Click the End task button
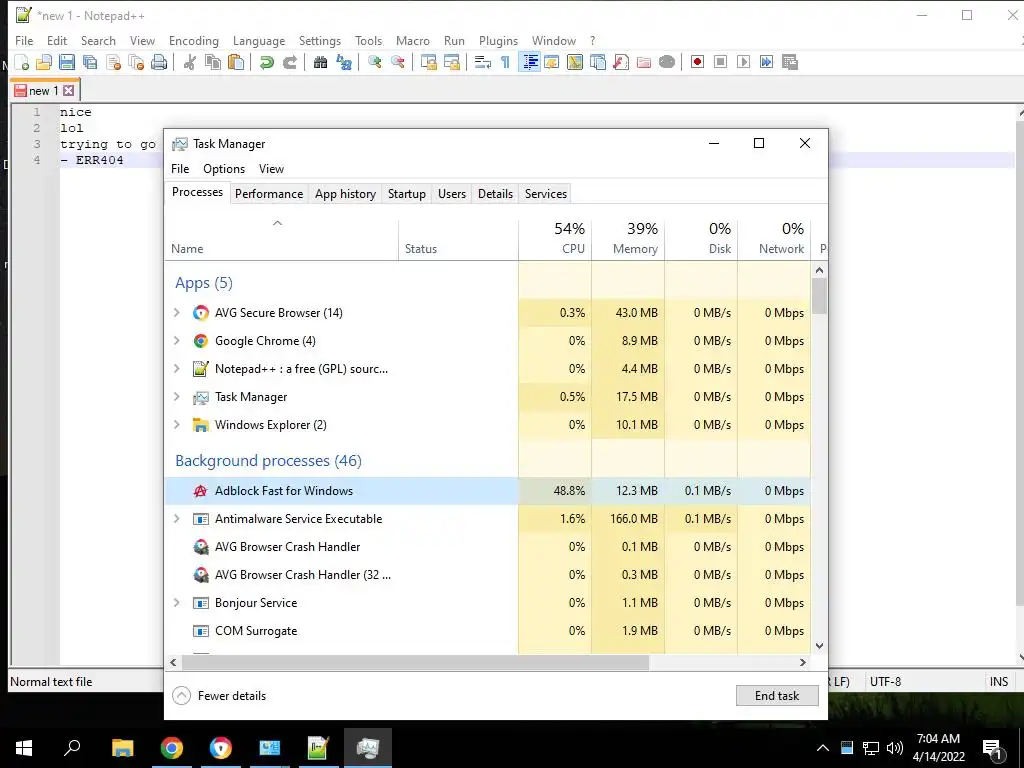This screenshot has height=768, width=1024. pyautogui.click(x=776, y=696)
